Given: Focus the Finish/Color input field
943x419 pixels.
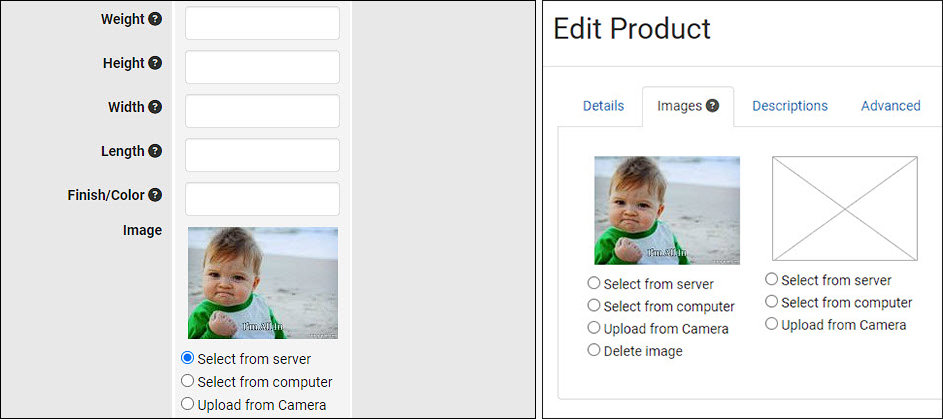Looking at the screenshot, I should (x=262, y=198).
